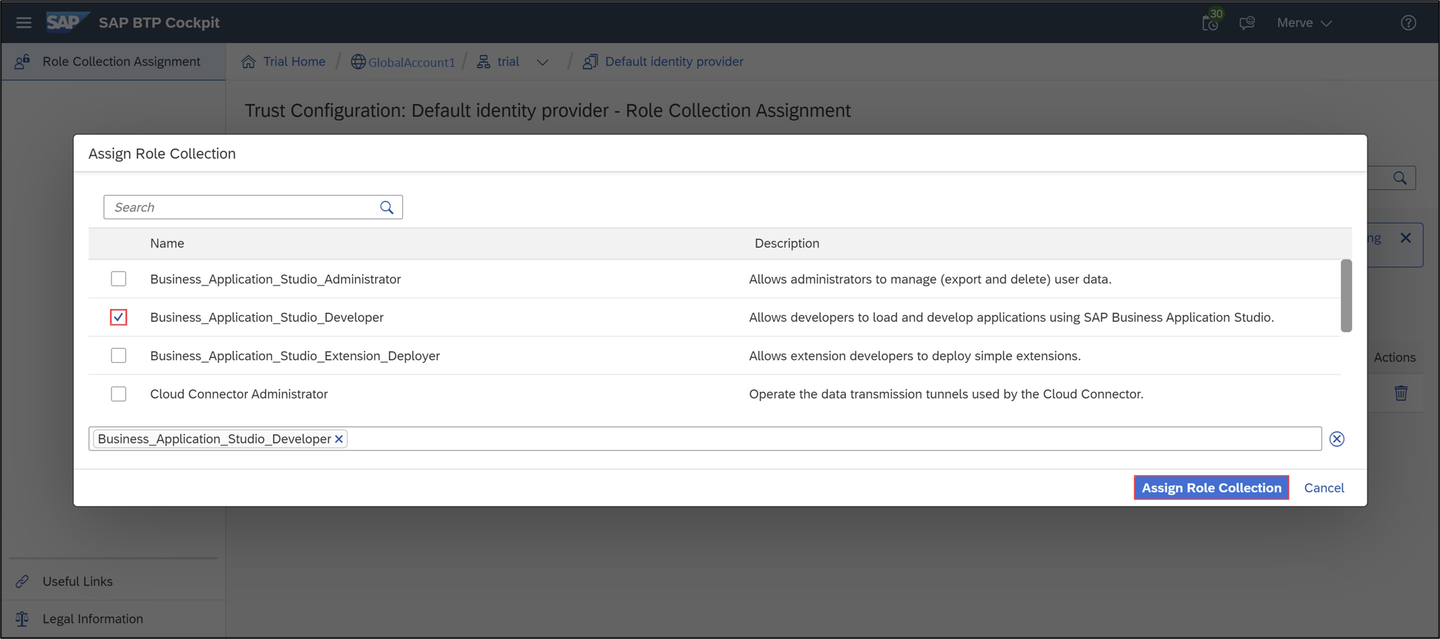
Task: Check Business_Application_Studio_Extension_Deployer checkbox
Action: pos(118,355)
